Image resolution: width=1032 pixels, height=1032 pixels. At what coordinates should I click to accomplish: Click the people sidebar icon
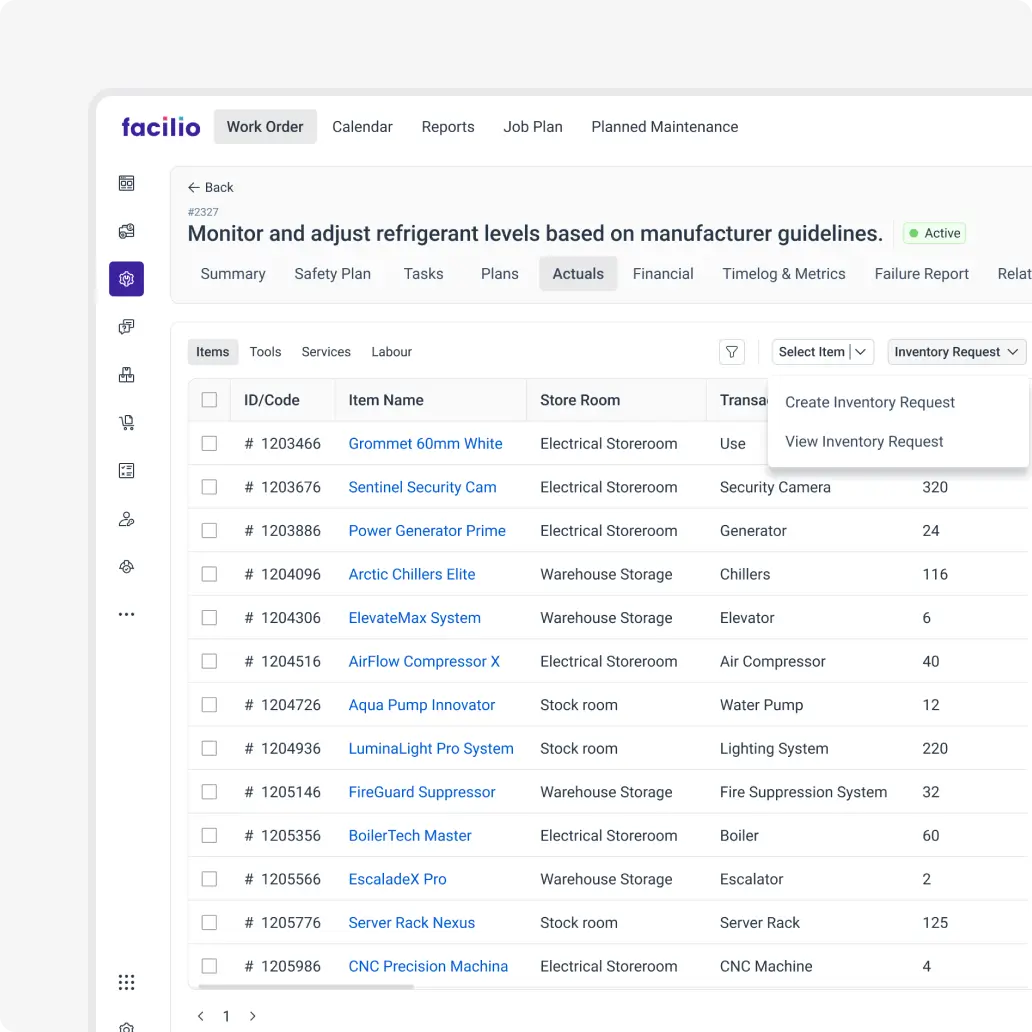point(126,518)
